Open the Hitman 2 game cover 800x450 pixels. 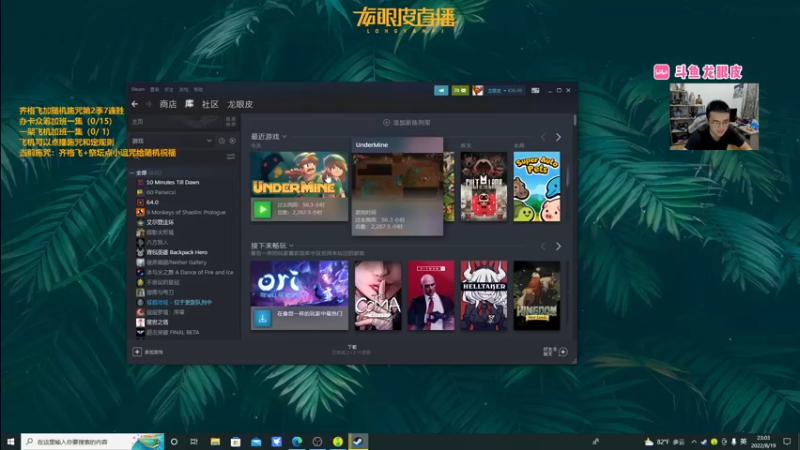pyautogui.click(x=431, y=295)
